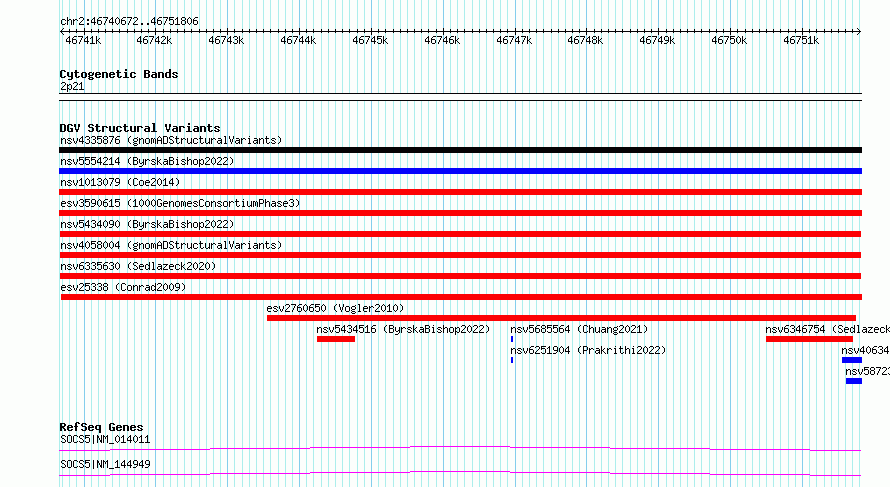Open the nsv4335876 gnomADStructuralVariants label
Screen dimensions: 890x487
click(171, 140)
